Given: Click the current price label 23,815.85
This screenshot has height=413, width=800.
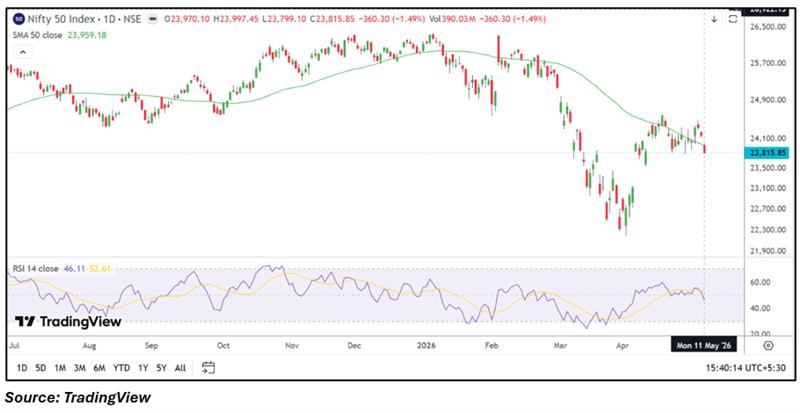Looking at the screenshot, I should point(769,153).
